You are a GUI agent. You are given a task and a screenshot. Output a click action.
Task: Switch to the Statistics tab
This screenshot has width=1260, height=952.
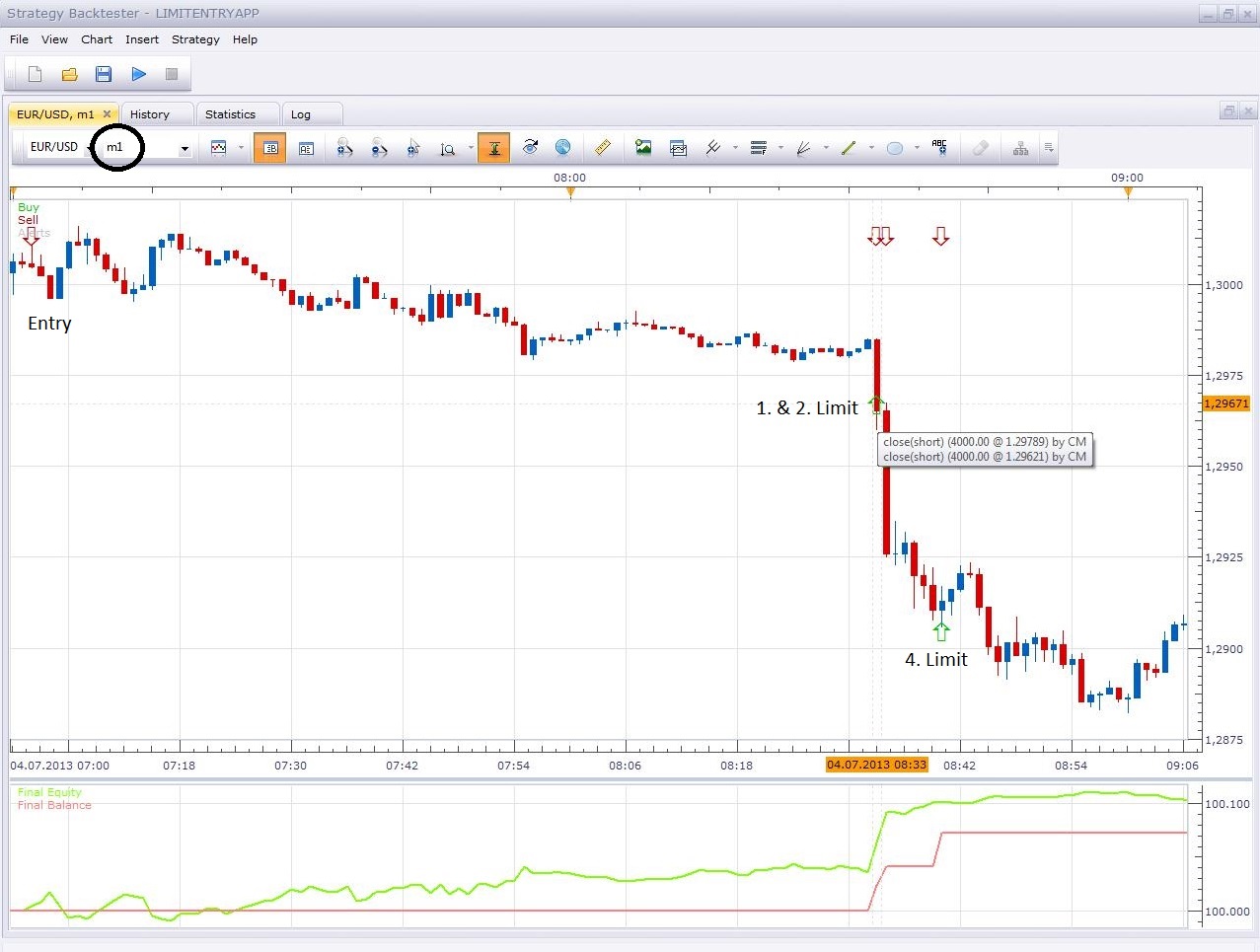(x=236, y=113)
